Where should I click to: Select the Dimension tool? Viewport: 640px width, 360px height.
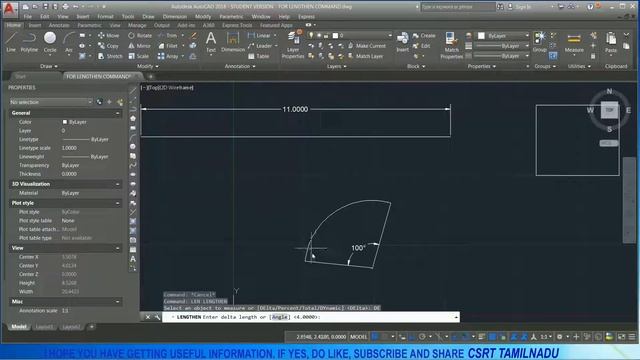pyautogui.click(x=233, y=42)
